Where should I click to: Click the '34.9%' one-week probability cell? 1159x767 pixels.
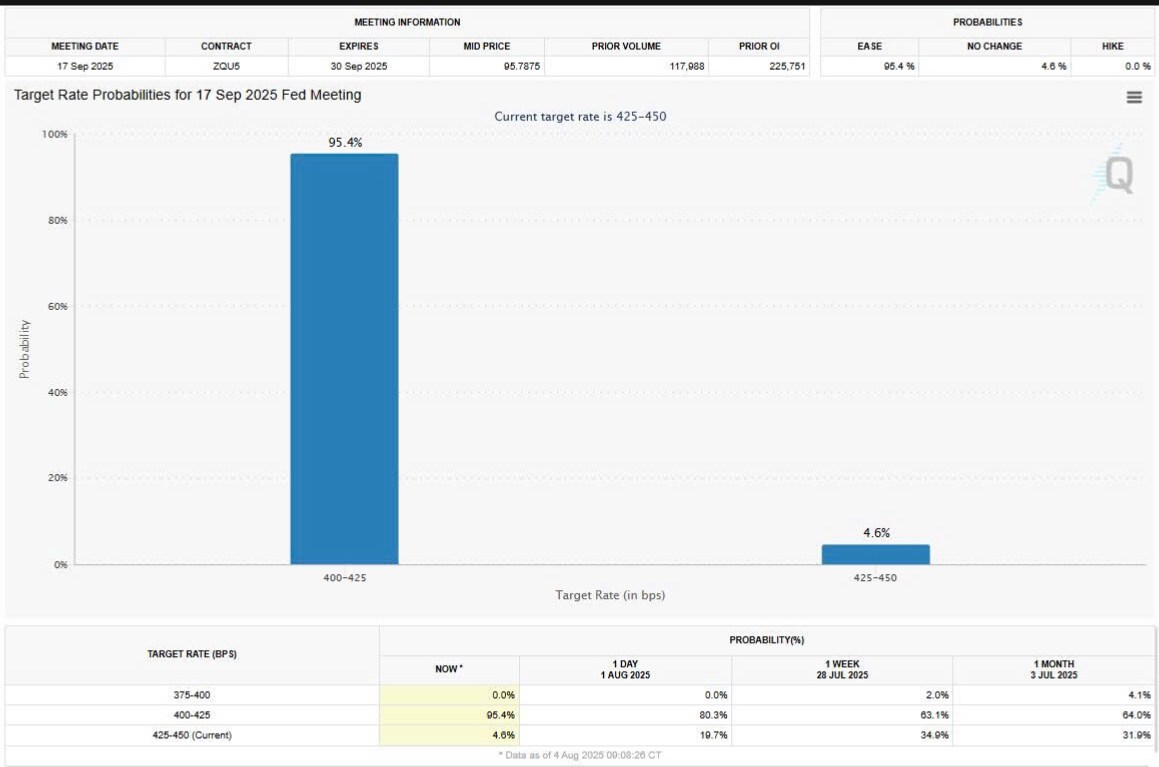[842, 735]
